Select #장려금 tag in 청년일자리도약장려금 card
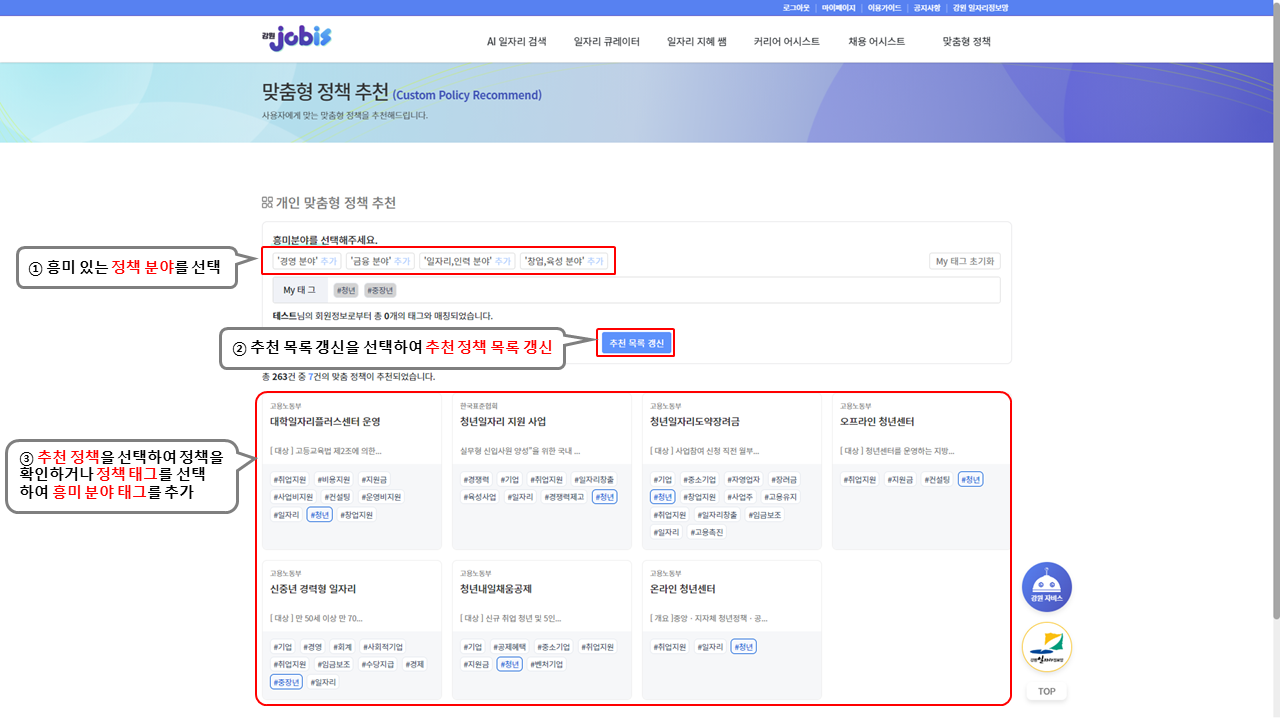 [784, 480]
